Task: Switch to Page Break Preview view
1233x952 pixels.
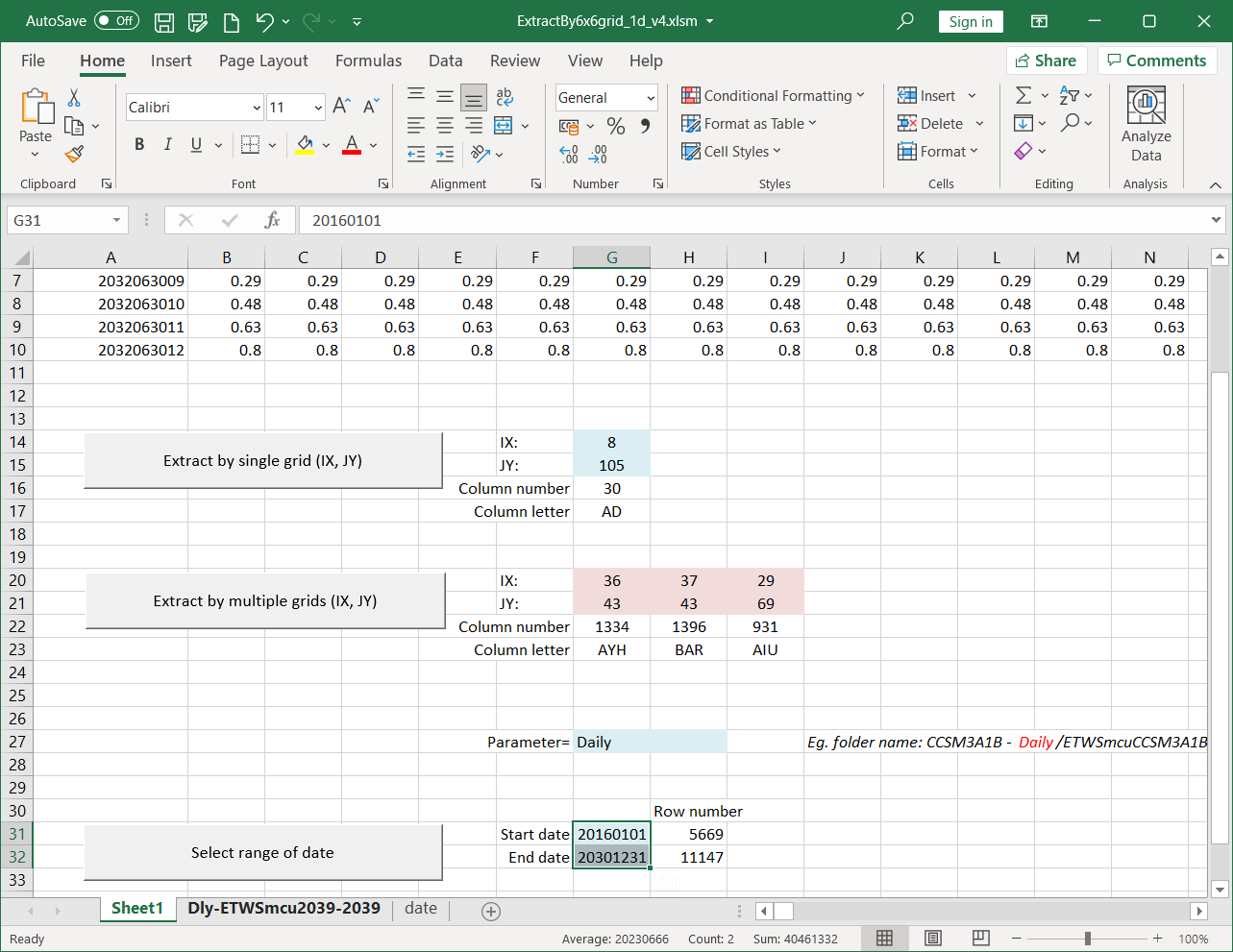Action: (980, 938)
